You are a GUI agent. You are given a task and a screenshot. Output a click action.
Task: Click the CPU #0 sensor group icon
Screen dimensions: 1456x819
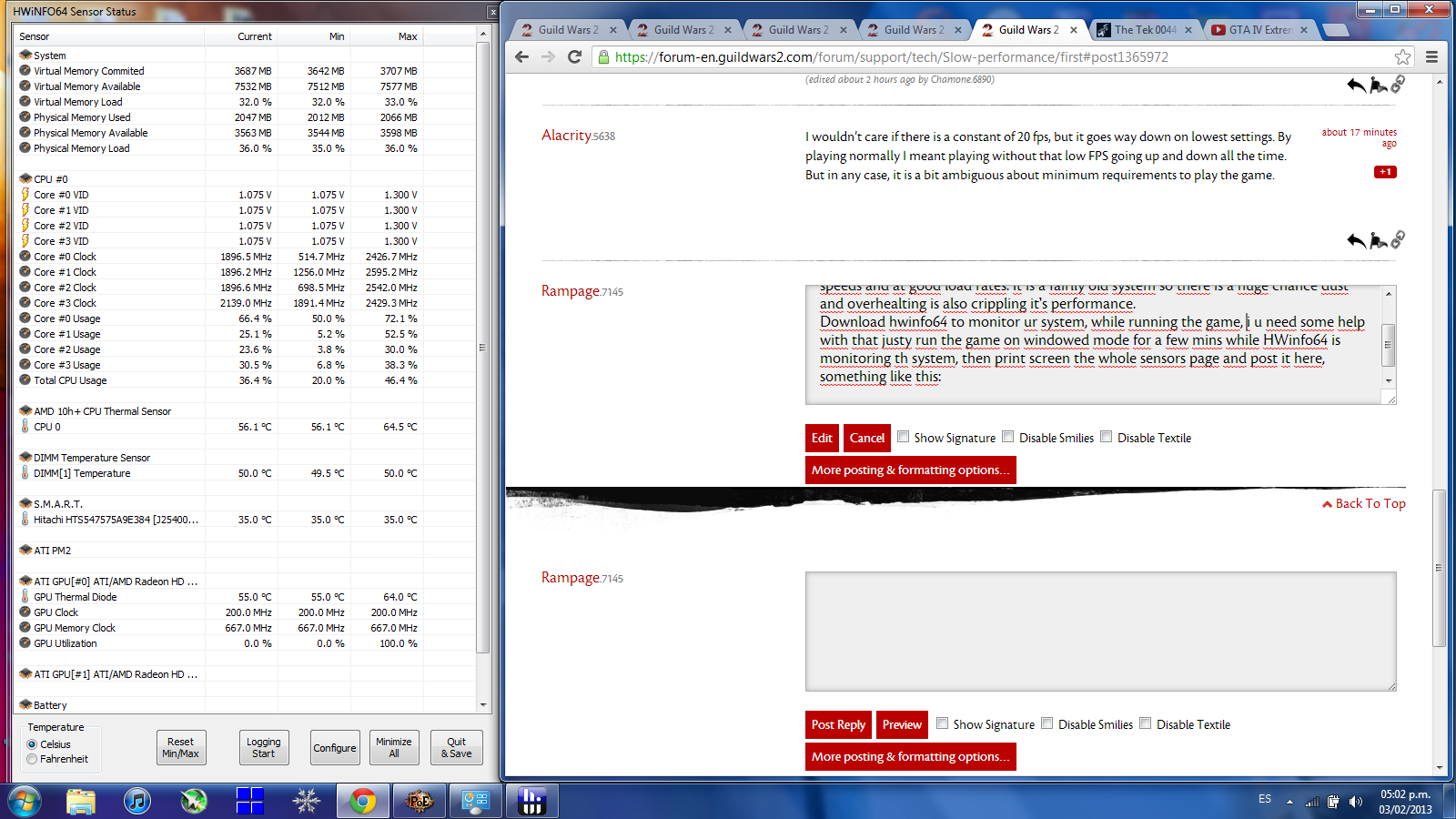coord(25,178)
